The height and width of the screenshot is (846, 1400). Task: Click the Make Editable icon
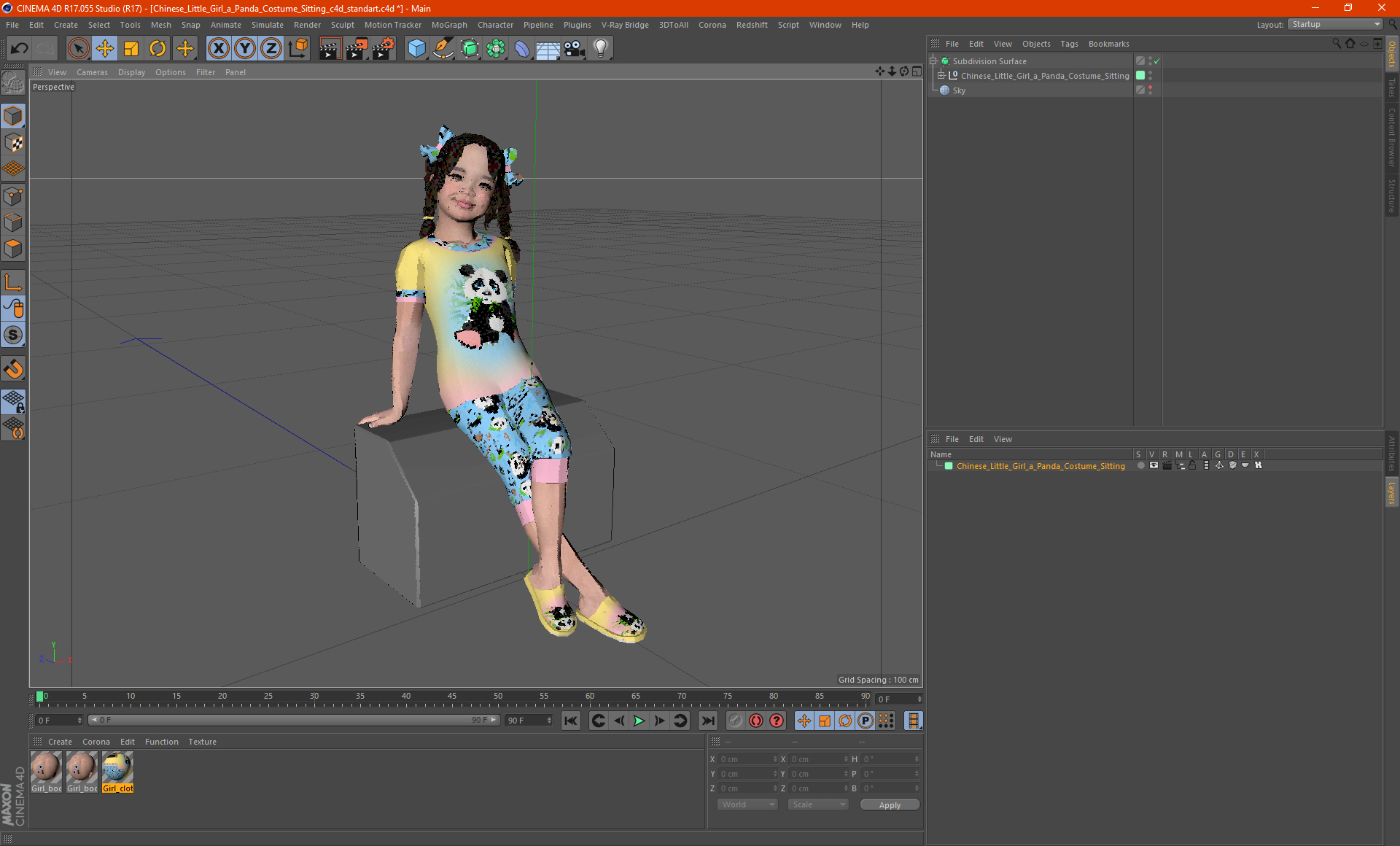pos(13,82)
